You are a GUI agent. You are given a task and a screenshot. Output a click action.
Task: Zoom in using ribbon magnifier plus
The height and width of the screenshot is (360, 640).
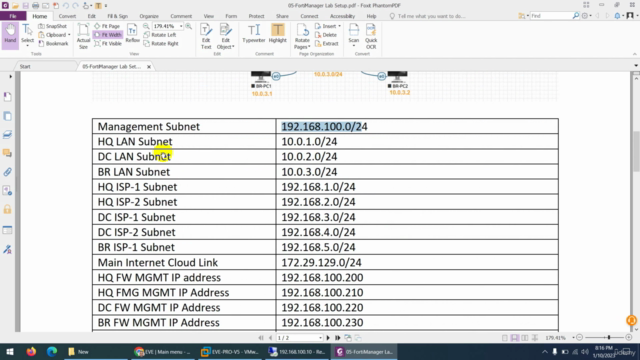pos(189,26)
